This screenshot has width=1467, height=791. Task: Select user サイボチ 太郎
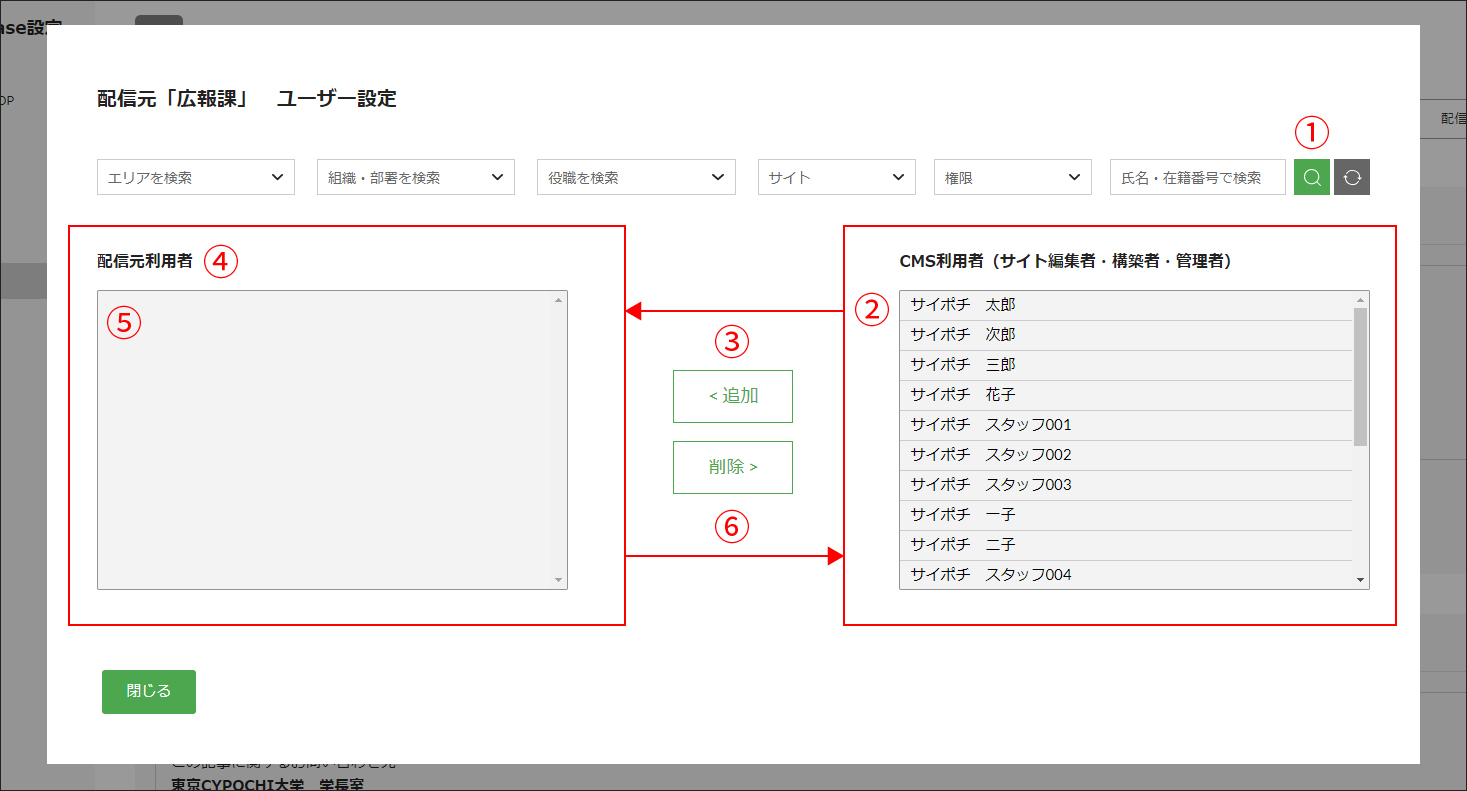tap(1126, 305)
